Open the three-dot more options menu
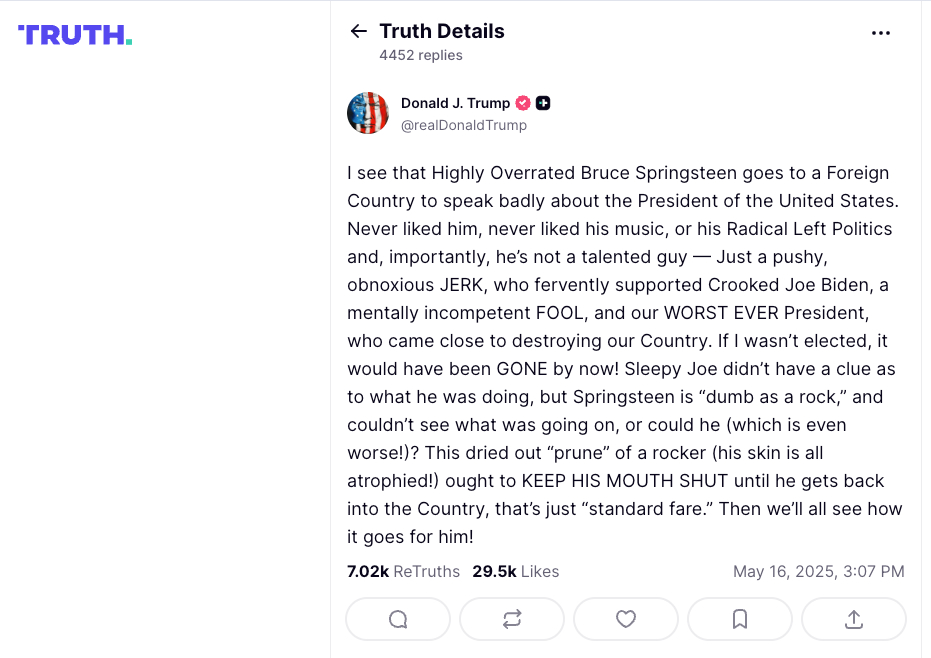The width and height of the screenshot is (931, 658). coord(880,33)
